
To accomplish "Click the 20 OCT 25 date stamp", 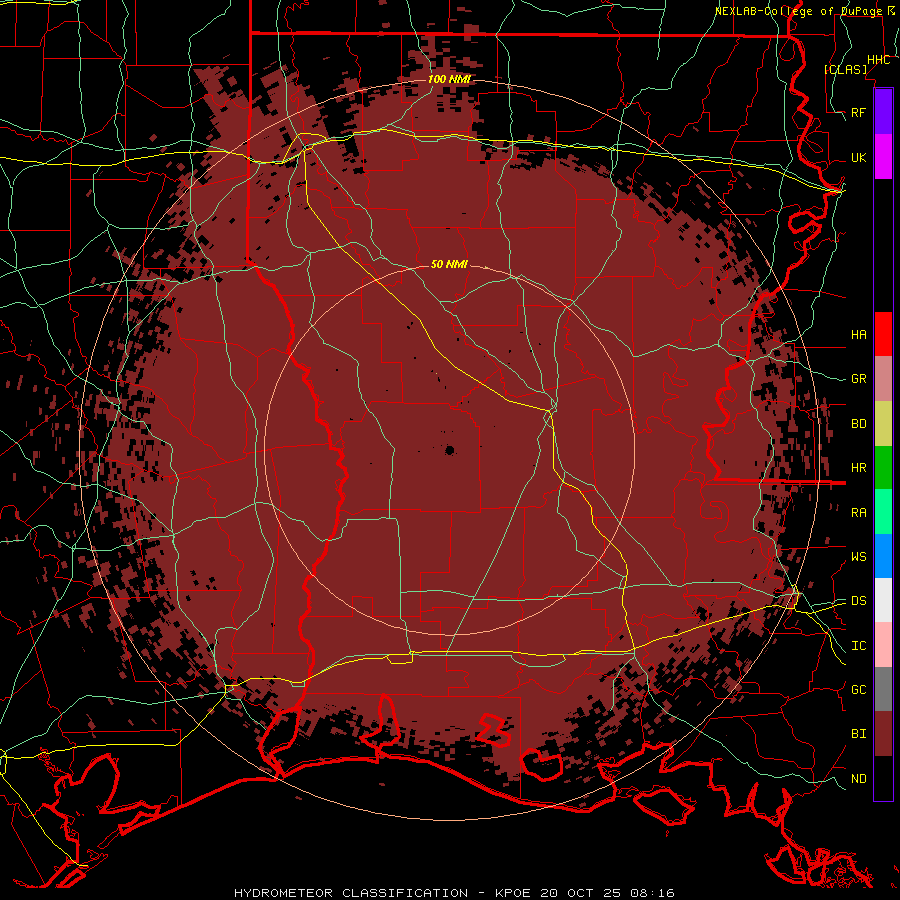I will tap(580, 893).
